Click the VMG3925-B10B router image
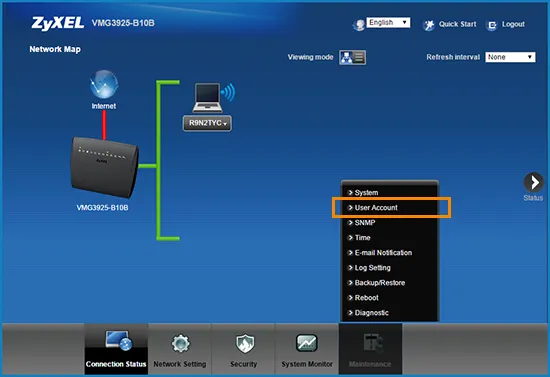550x377 pixels. click(x=105, y=167)
